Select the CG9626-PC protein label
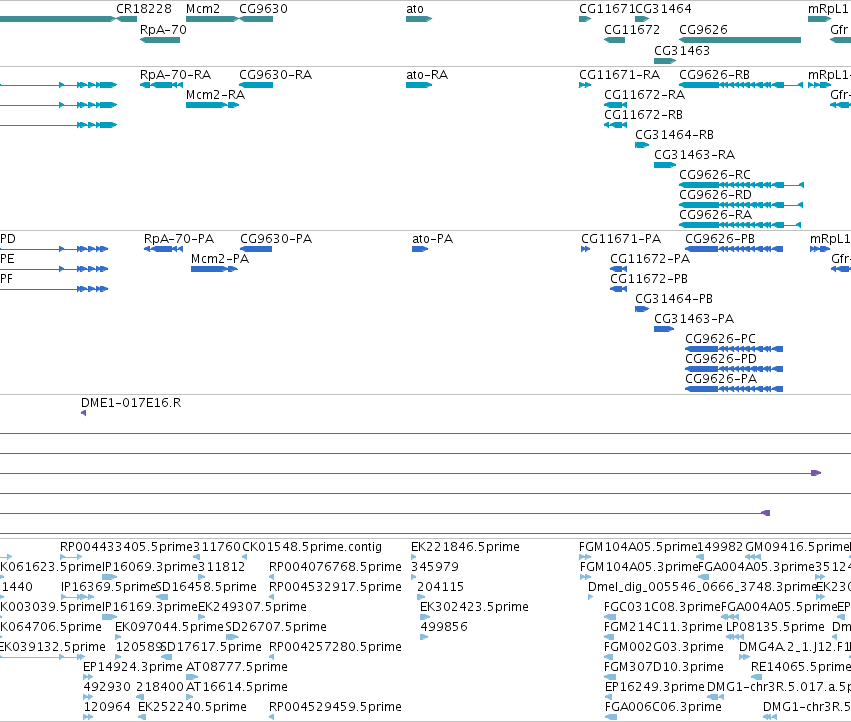 pos(720,339)
